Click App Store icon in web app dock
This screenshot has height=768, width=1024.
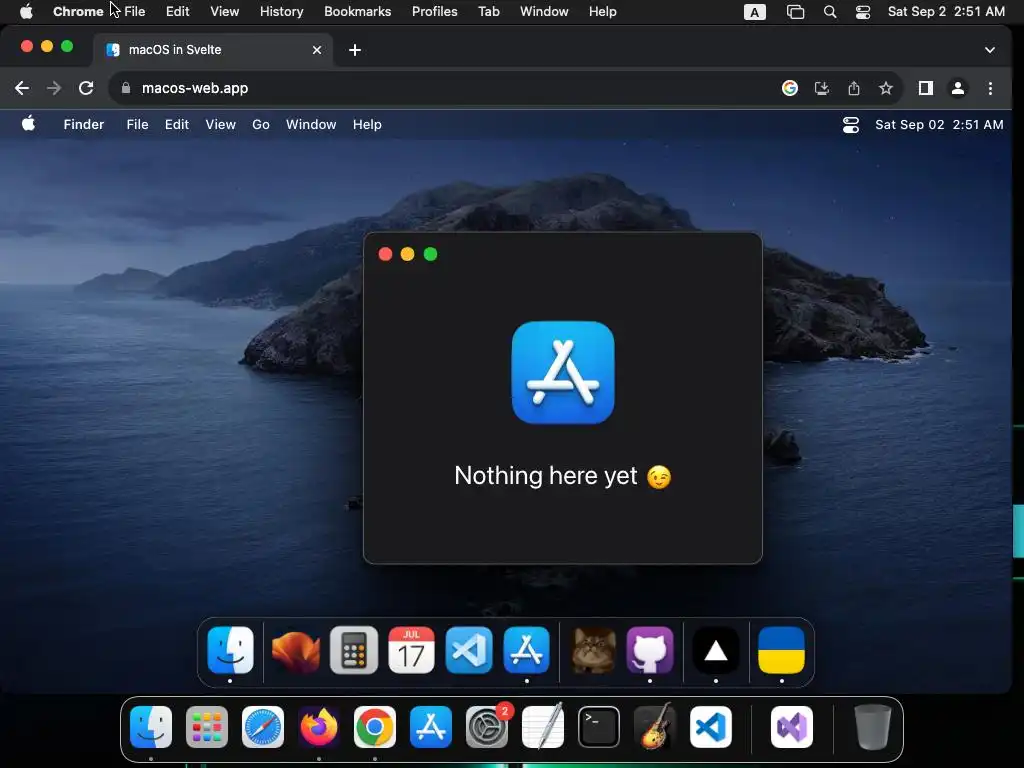pyautogui.click(x=526, y=650)
